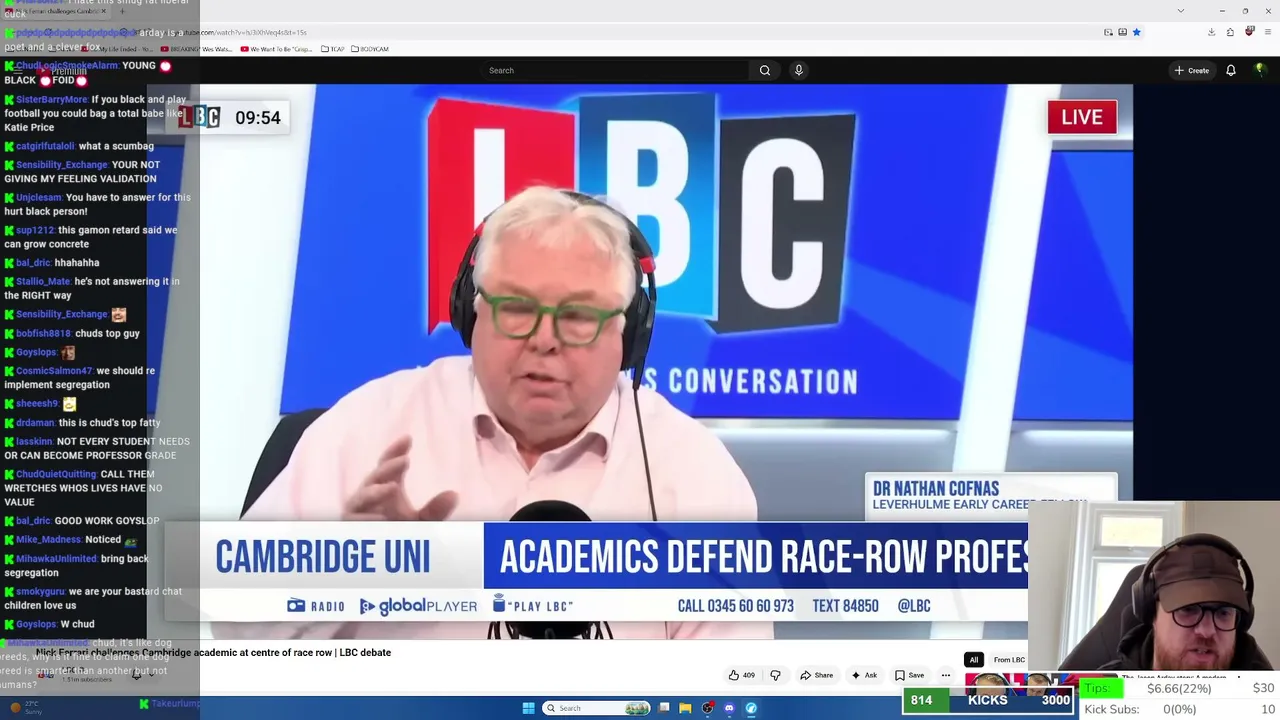The image size is (1280, 720).
Task: Start voice search with the microphone icon
Action: coord(798,70)
